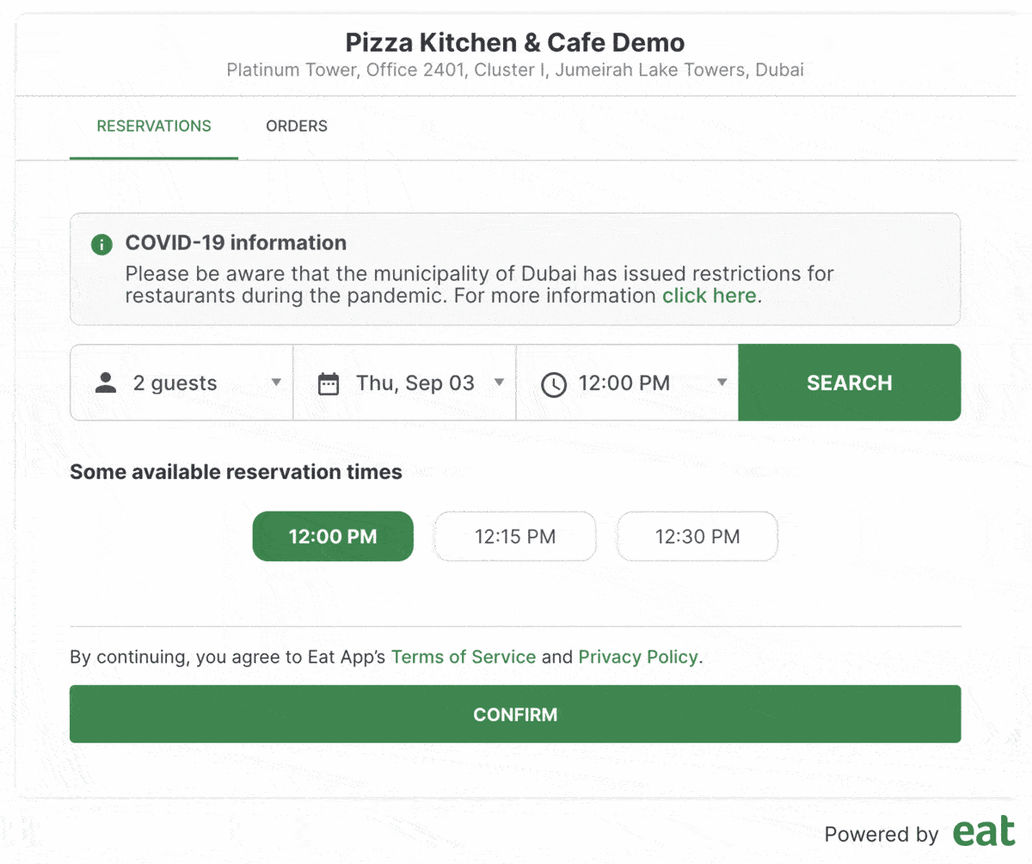Image resolution: width=1032 pixels, height=864 pixels.
Task: Click the calendar icon beside the date
Action: [x=329, y=382]
